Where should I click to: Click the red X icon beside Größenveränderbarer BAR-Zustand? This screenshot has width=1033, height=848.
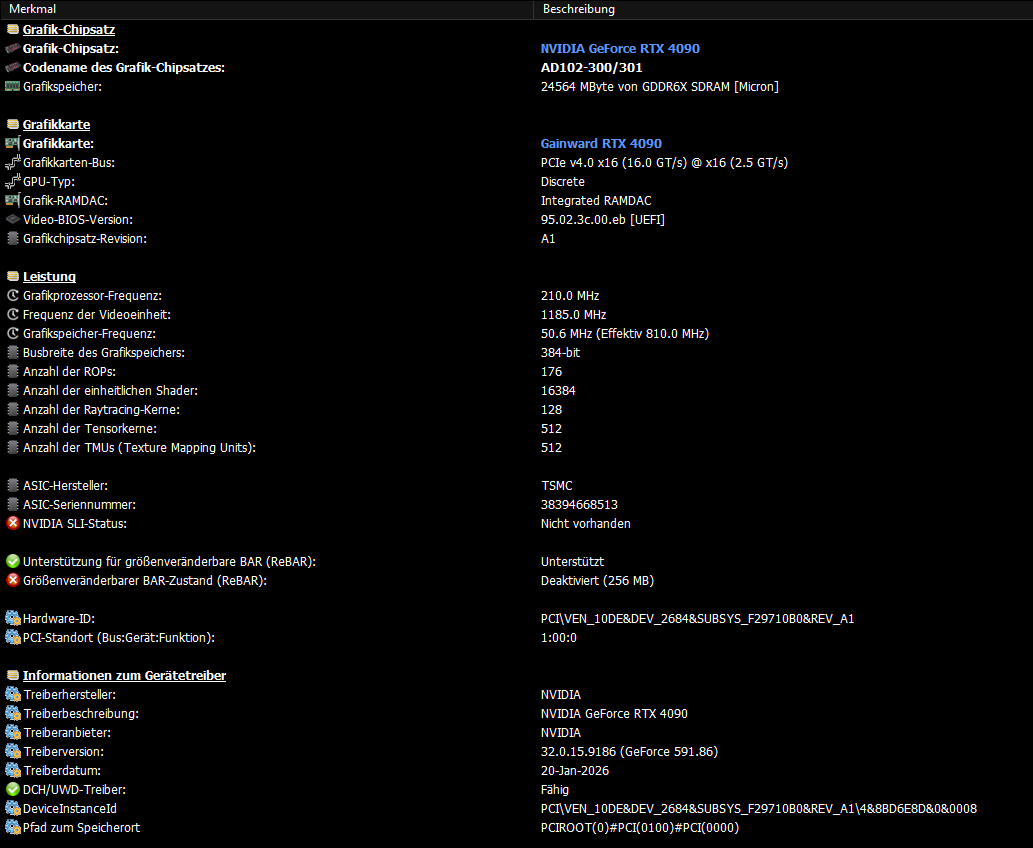point(12,580)
